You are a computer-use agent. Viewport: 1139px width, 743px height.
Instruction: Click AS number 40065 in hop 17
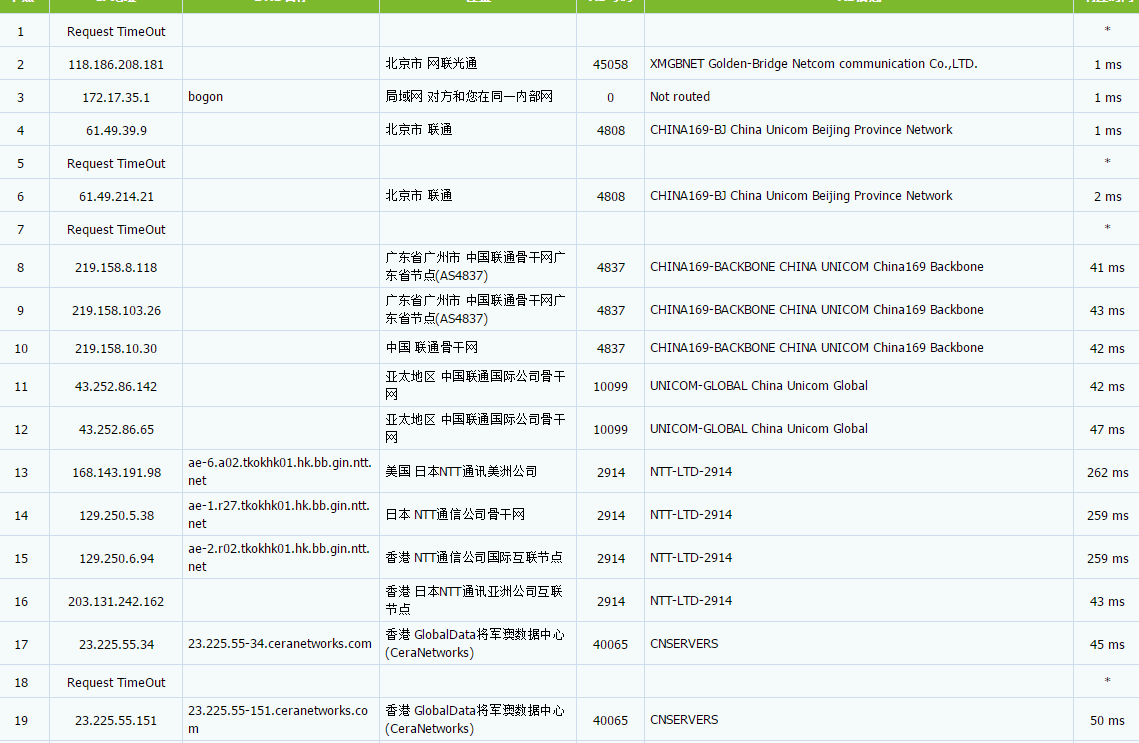610,644
